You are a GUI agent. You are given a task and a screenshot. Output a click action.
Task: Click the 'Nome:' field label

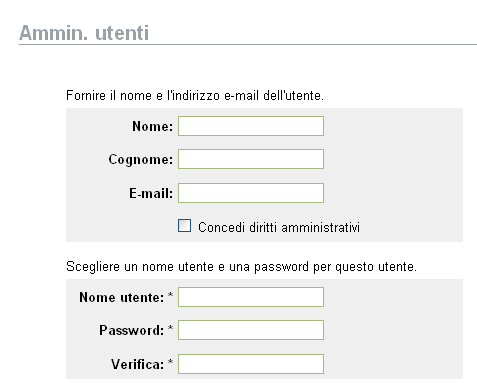point(153,126)
